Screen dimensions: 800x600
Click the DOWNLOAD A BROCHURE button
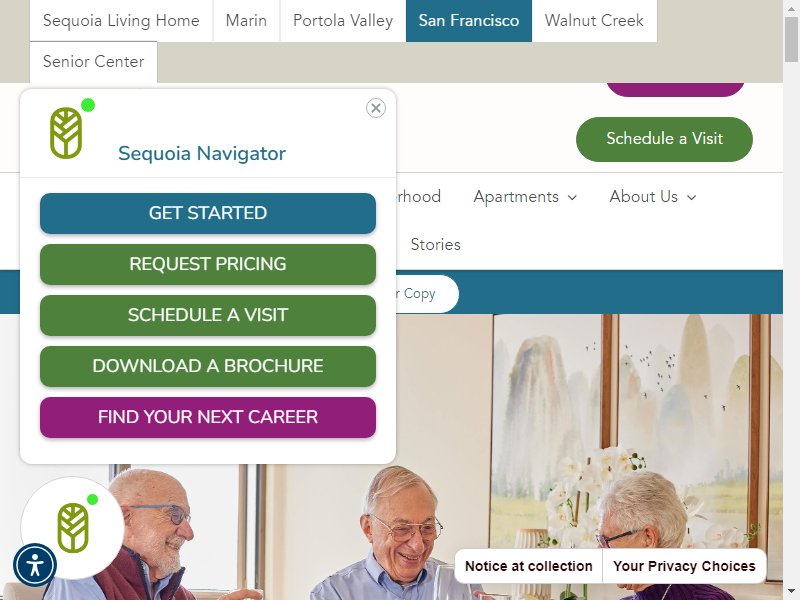click(208, 366)
